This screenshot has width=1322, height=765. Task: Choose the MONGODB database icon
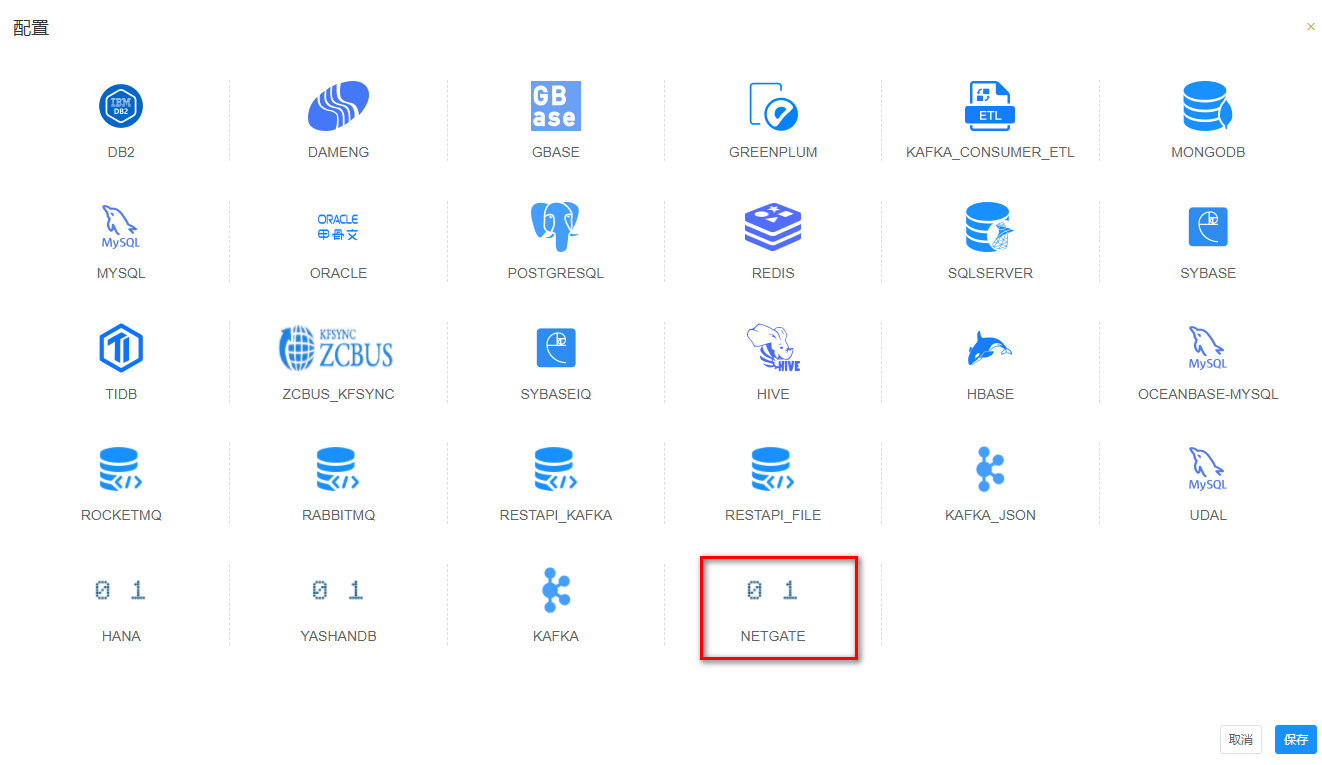click(1207, 107)
